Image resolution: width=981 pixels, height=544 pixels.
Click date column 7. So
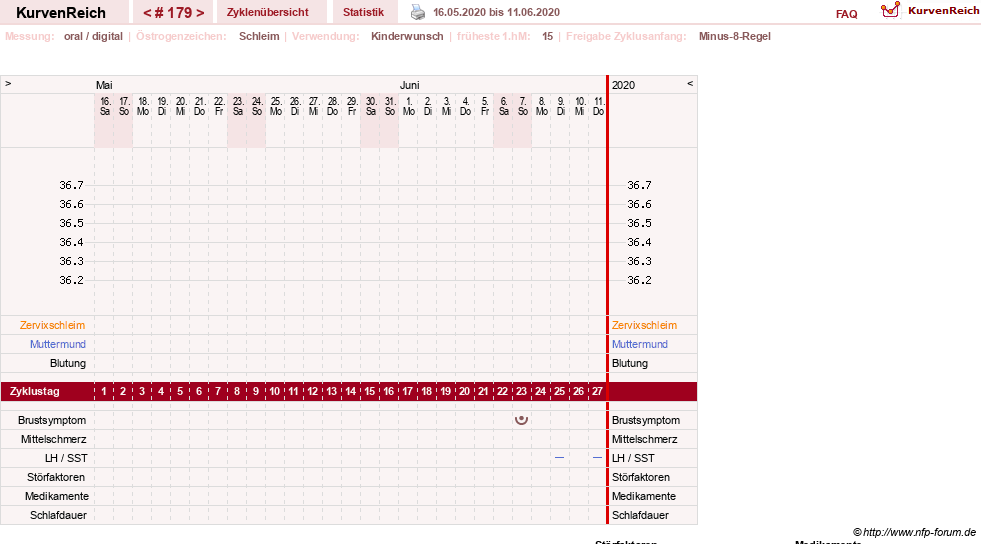pos(522,106)
